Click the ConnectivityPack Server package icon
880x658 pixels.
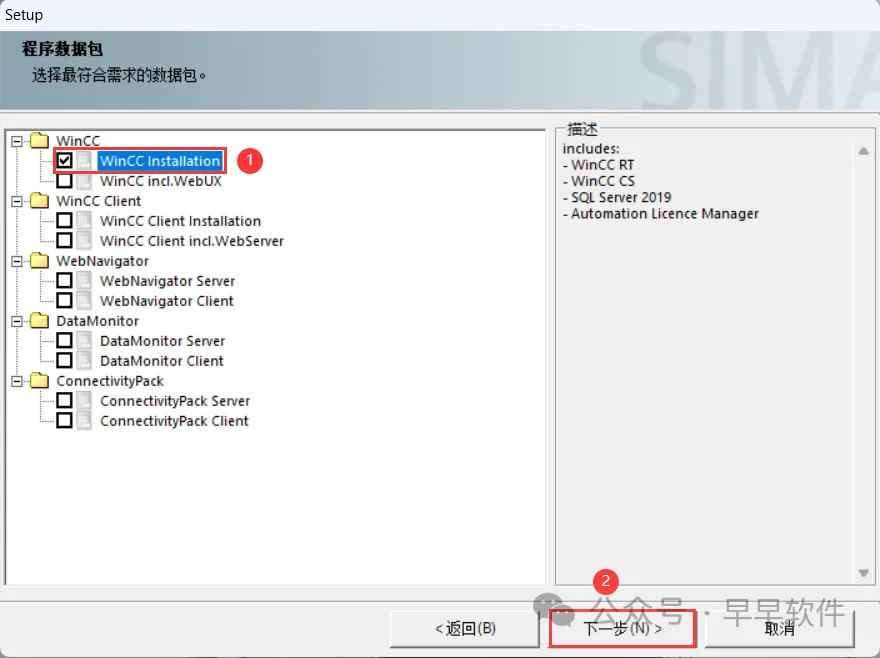(84, 401)
